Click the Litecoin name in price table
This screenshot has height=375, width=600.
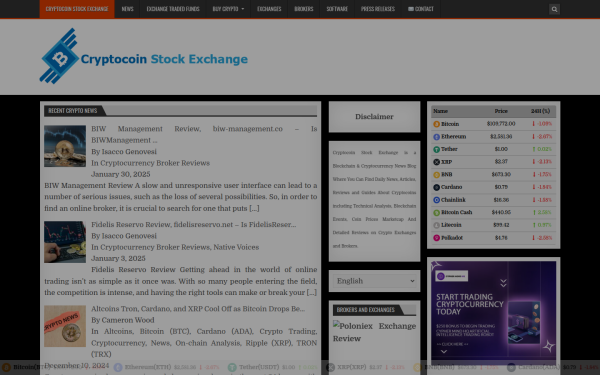coord(451,225)
